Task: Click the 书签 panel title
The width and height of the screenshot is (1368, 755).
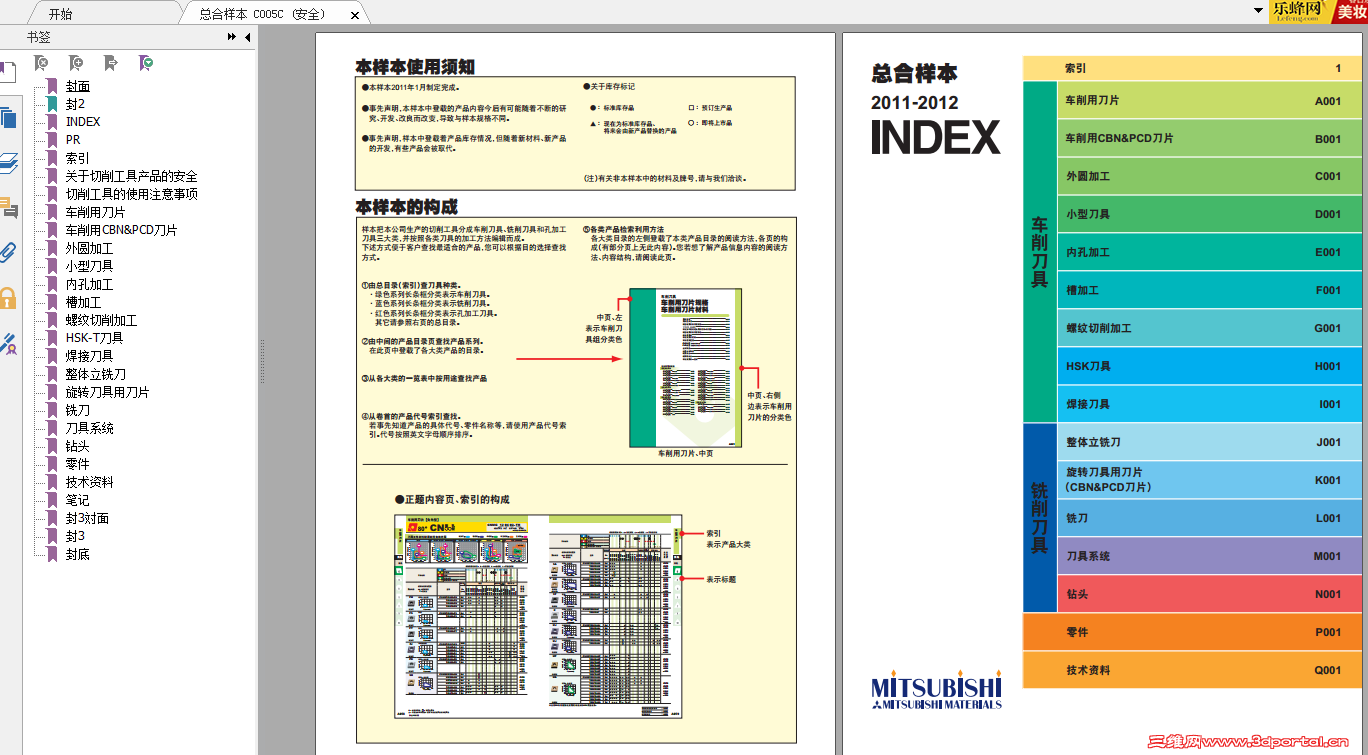Action: coord(39,37)
